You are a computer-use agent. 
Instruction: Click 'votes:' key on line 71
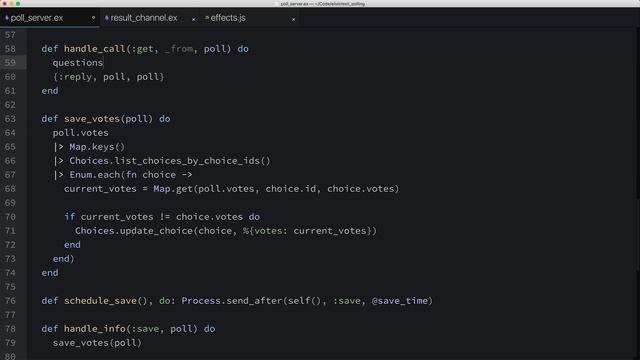coord(271,231)
